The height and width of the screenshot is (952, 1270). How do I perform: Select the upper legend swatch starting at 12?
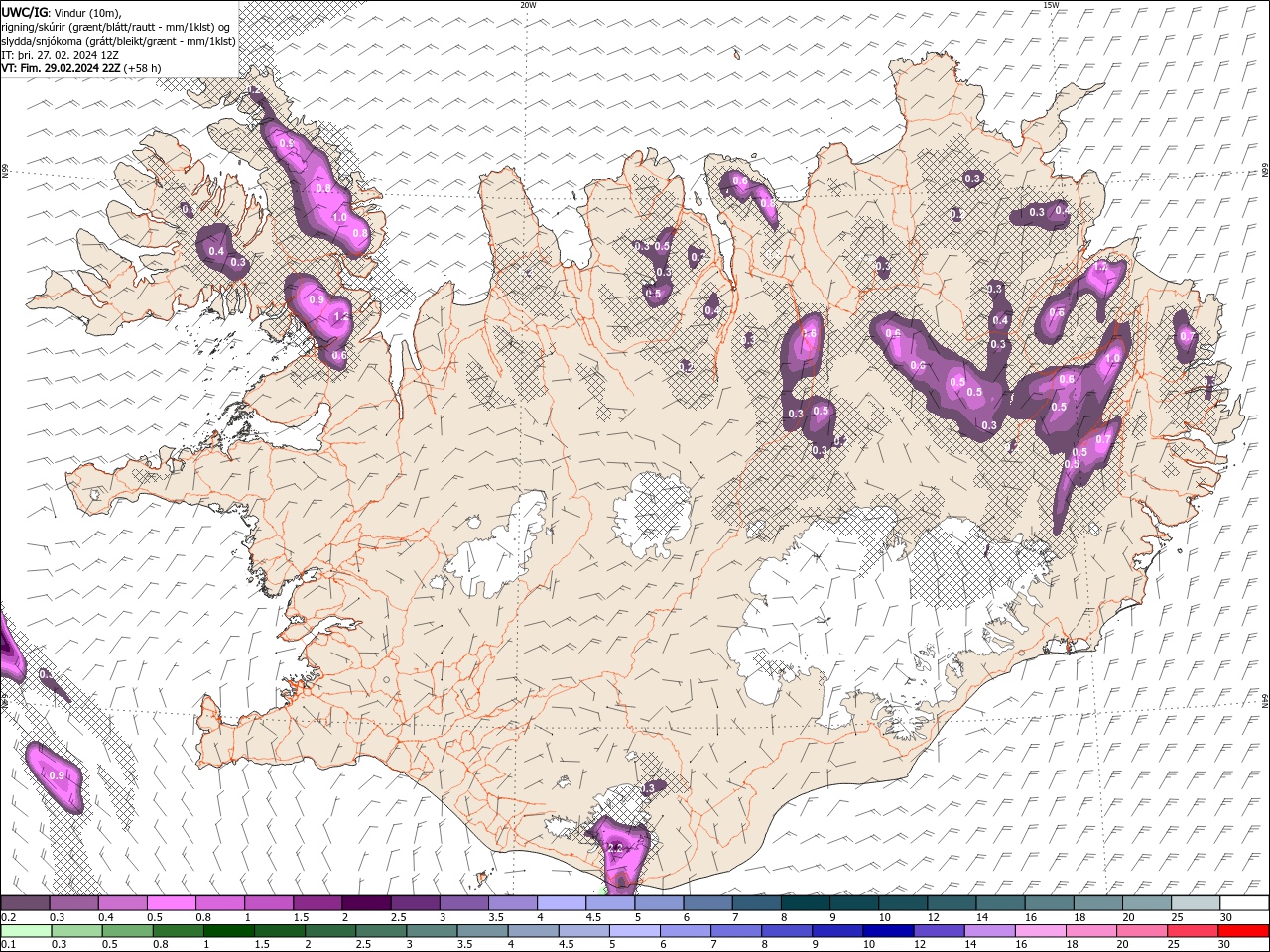click(x=952, y=903)
